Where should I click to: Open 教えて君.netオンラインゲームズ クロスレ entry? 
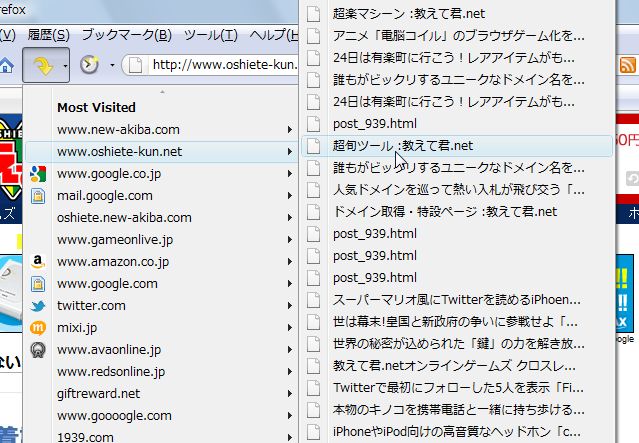[456, 366]
